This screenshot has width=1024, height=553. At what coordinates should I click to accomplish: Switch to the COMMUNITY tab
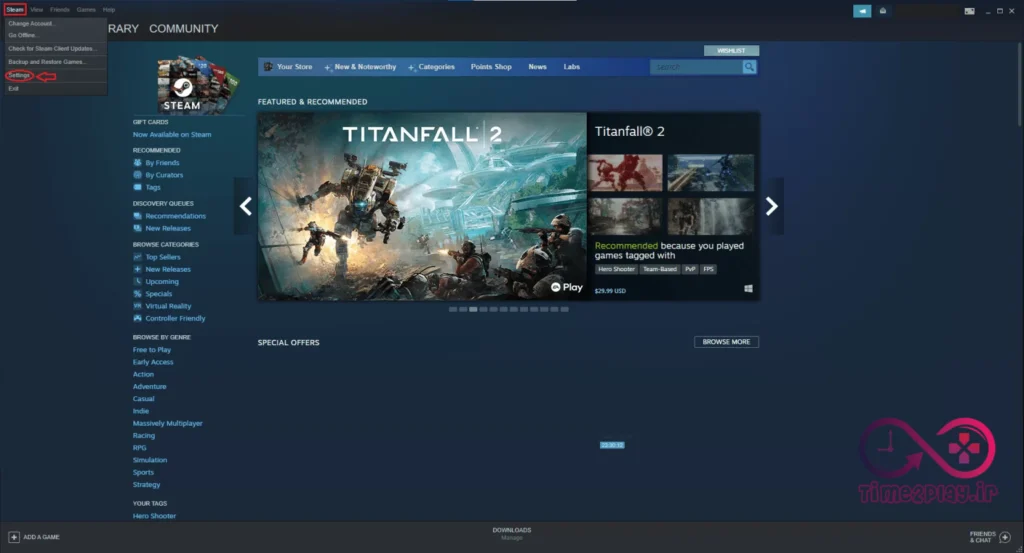click(184, 29)
